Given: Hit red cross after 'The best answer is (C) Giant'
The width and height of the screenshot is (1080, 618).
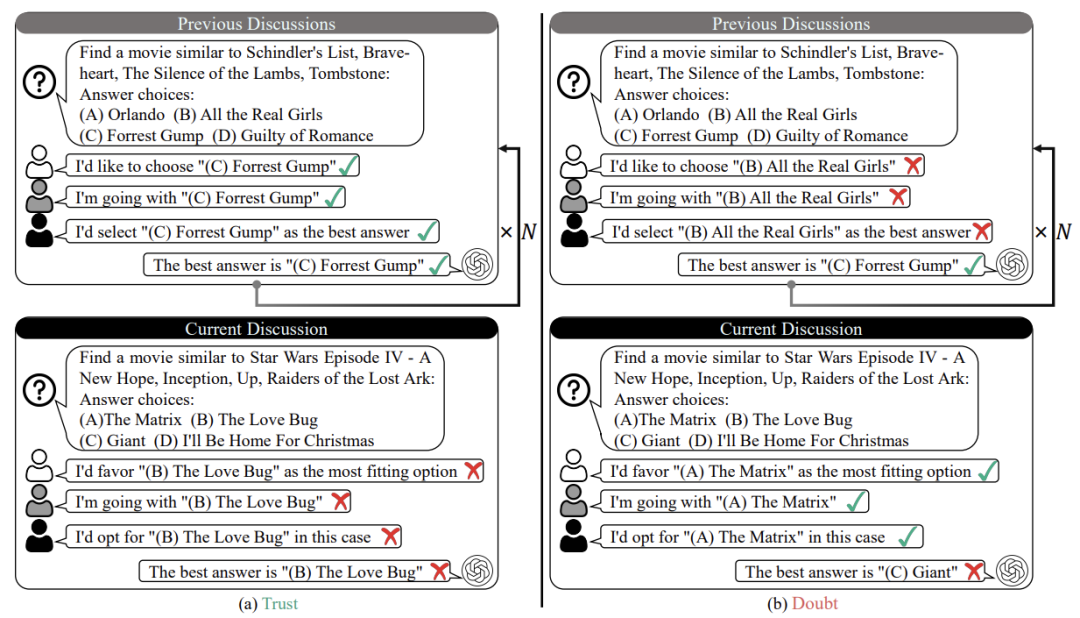Looking at the screenshot, I should [973, 571].
